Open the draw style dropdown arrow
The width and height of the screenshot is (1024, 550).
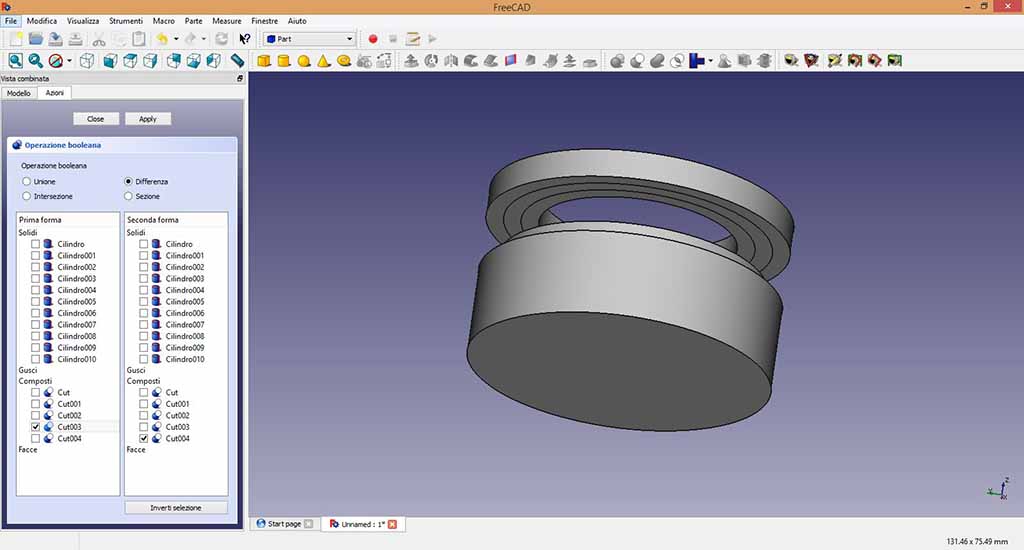69,61
